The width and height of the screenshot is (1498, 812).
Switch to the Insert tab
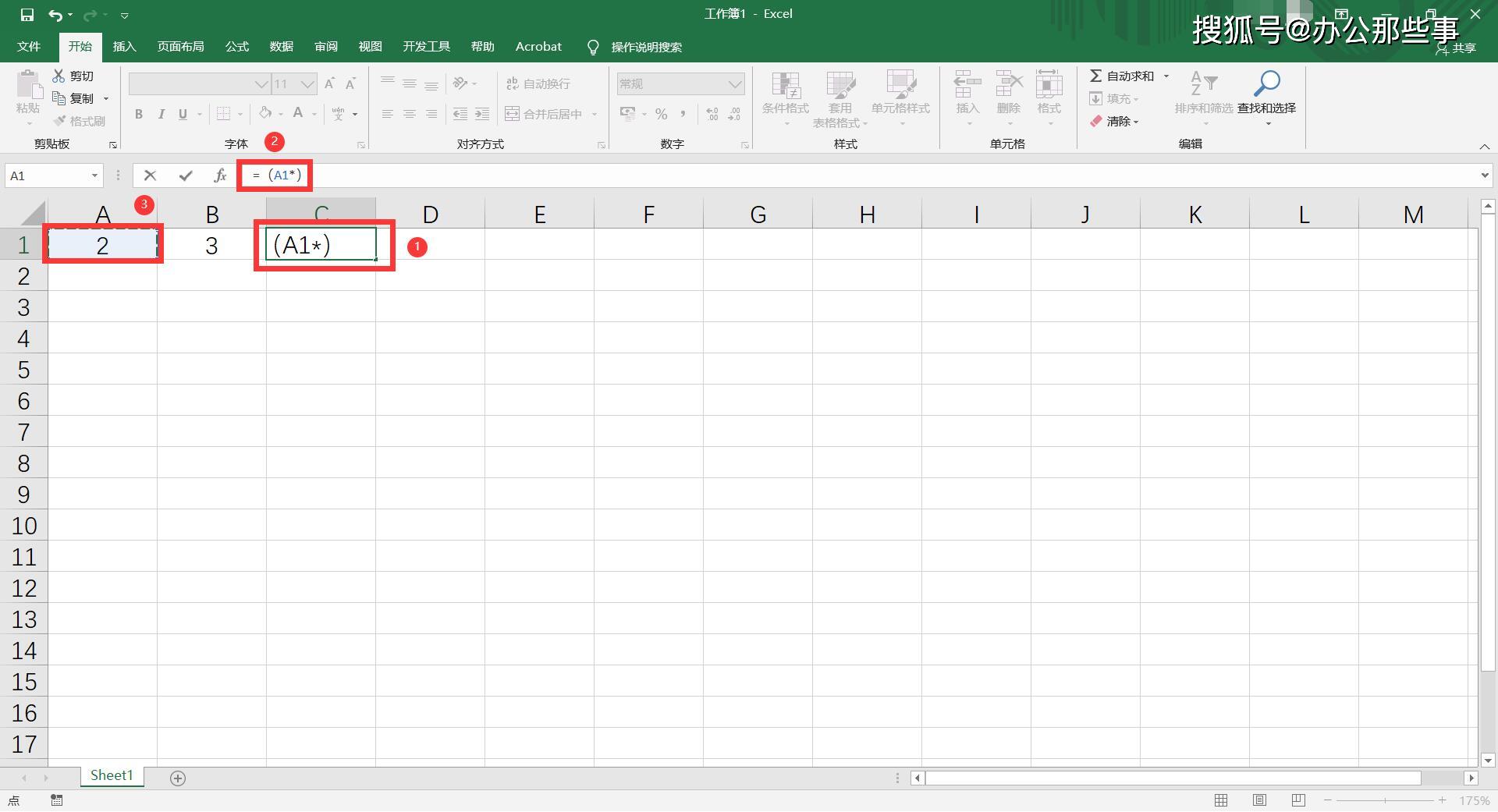pos(124,47)
